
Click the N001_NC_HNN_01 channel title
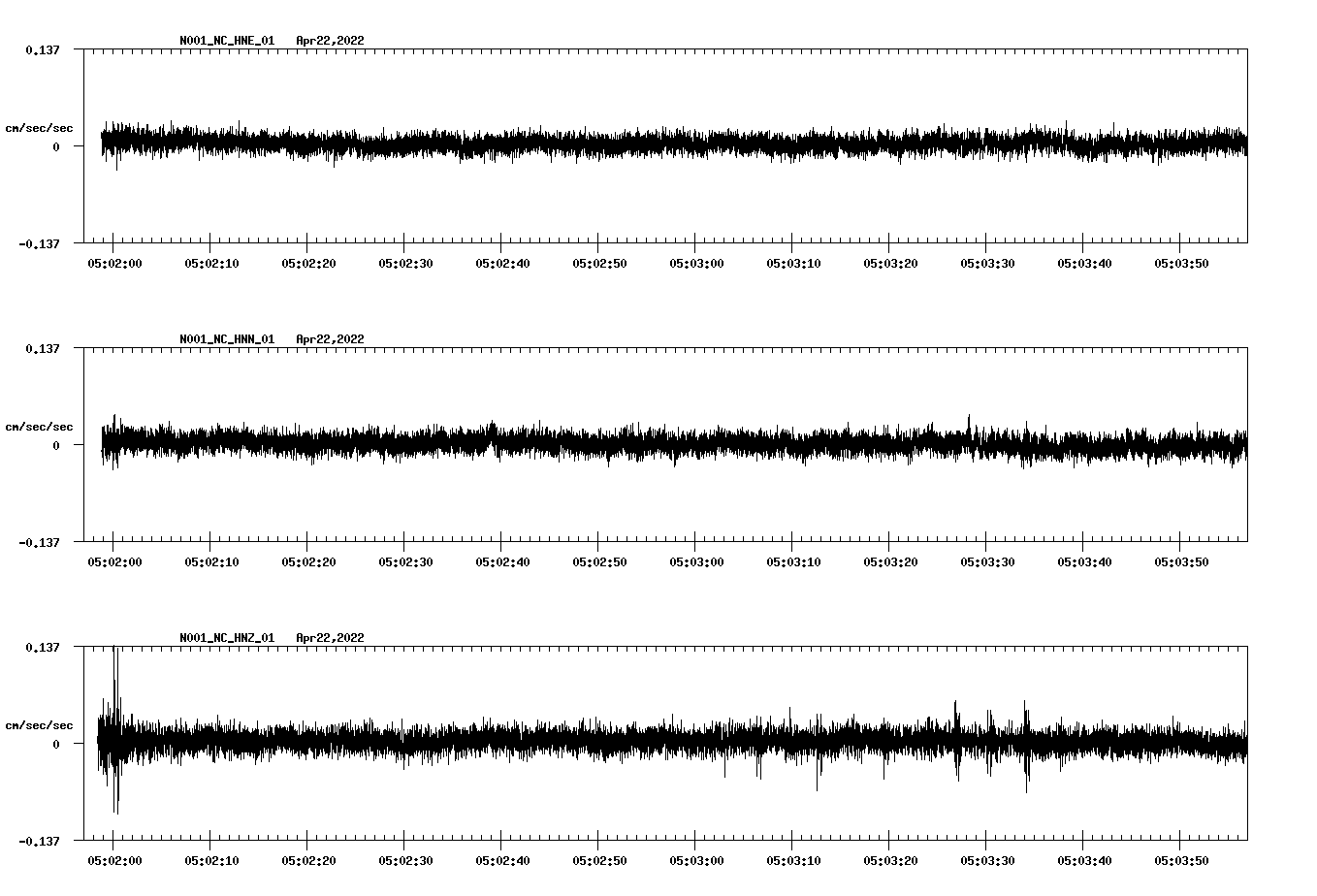point(227,339)
